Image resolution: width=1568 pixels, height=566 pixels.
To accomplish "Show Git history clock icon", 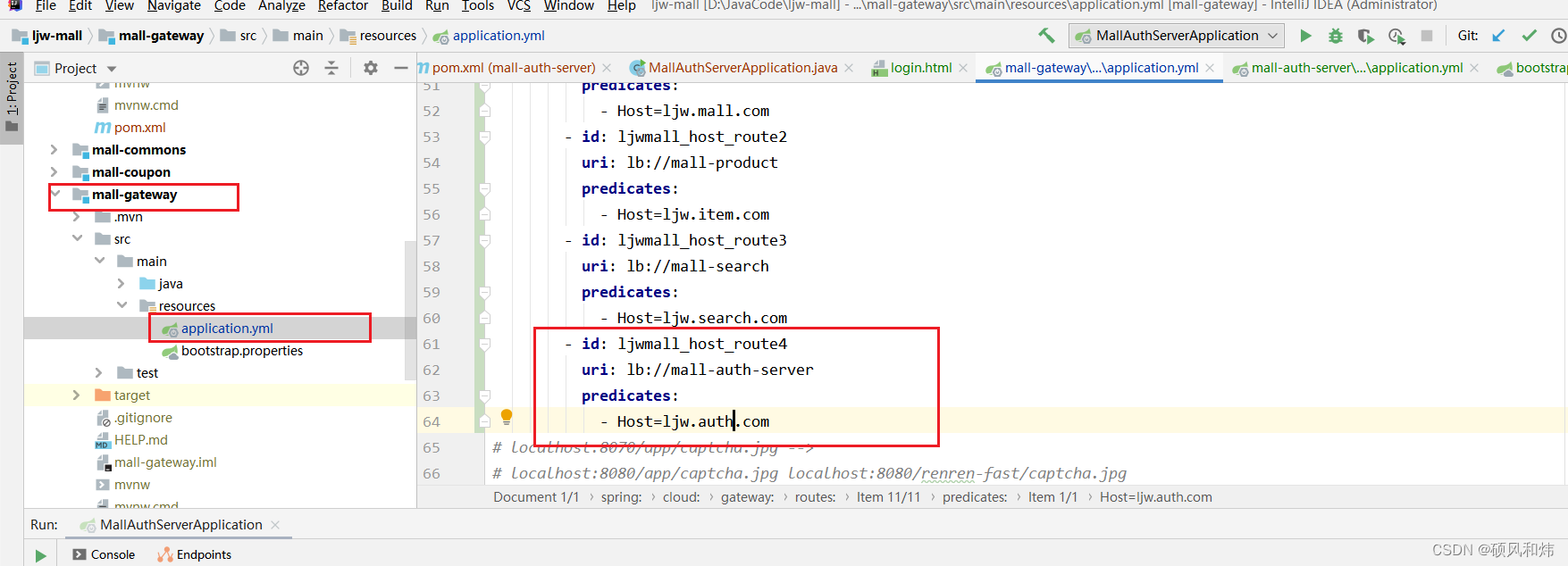I will click(1558, 36).
